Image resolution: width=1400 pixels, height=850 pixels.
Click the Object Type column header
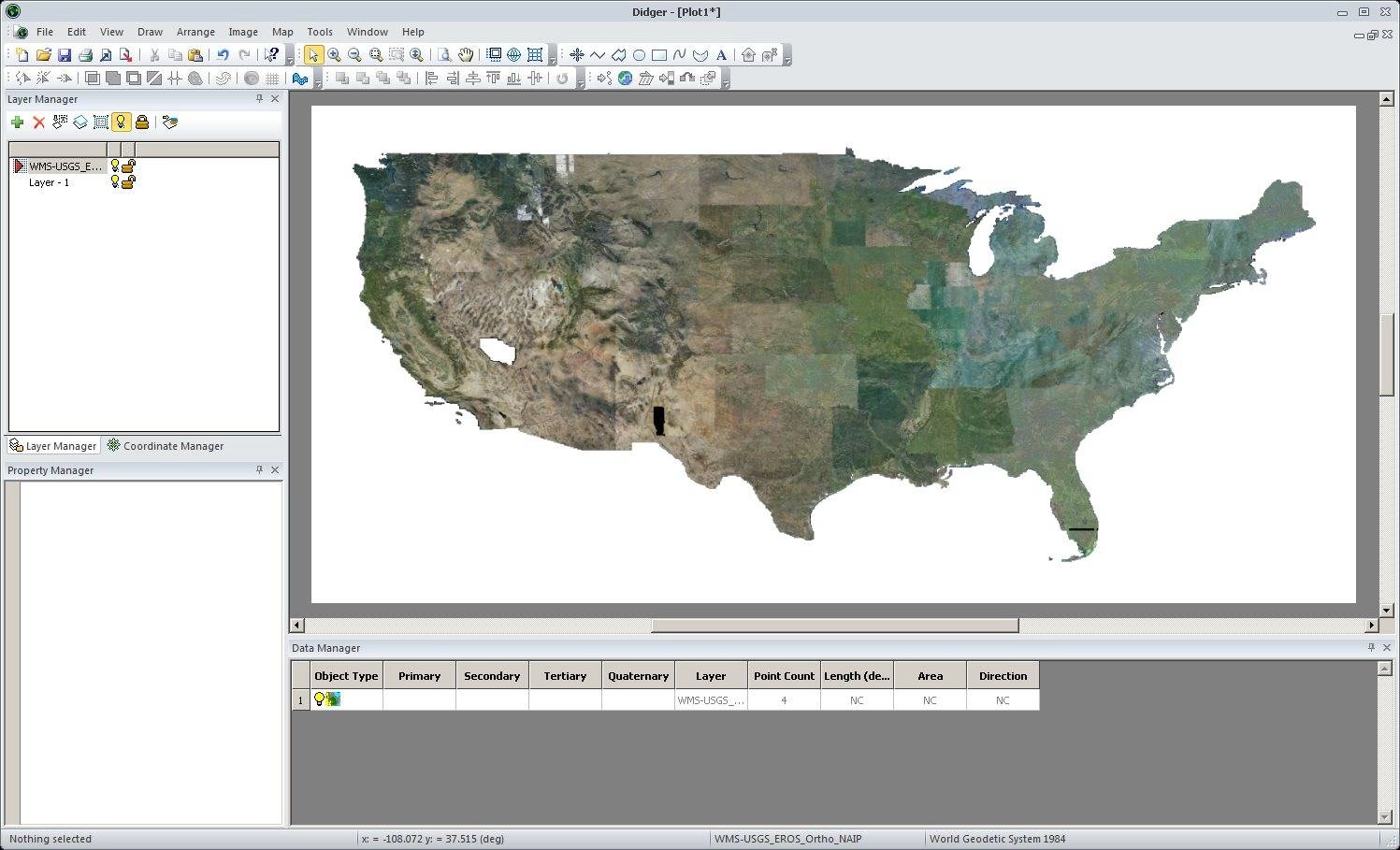click(346, 676)
